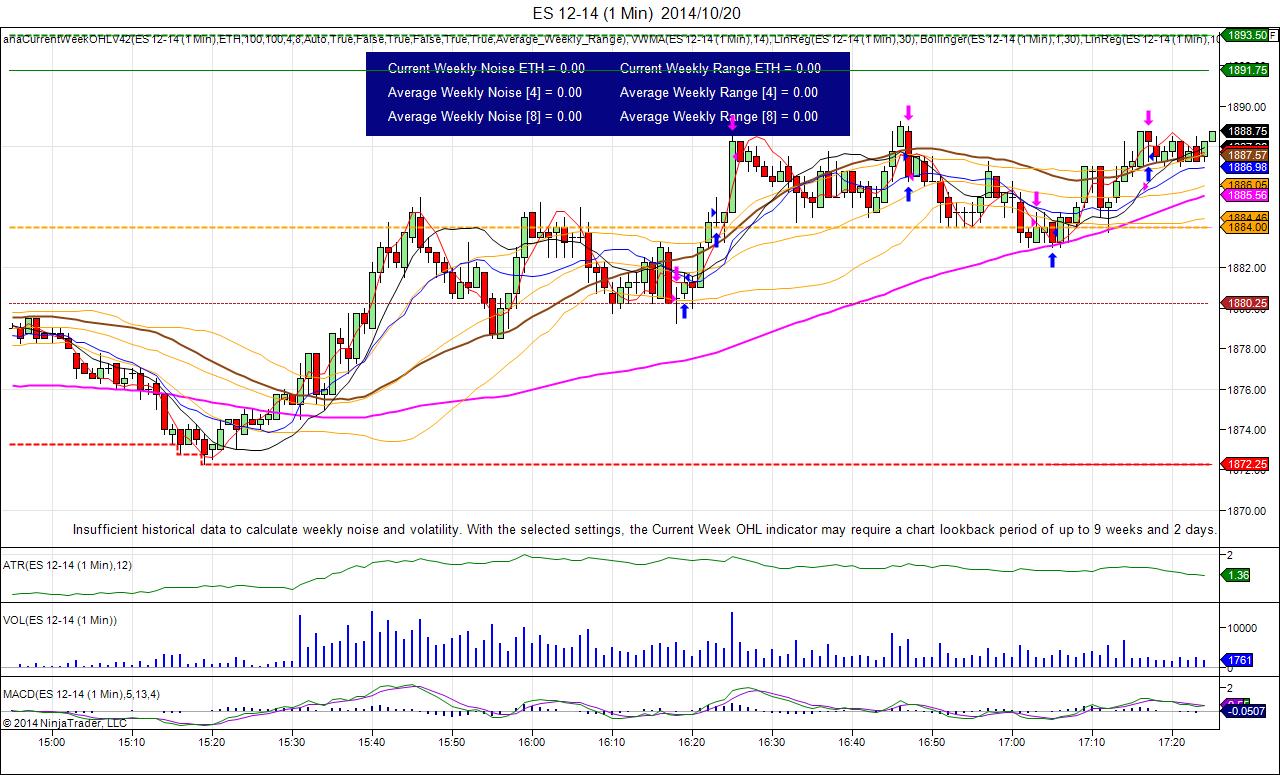Click the 15:50 time axis label

tap(451, 742)
